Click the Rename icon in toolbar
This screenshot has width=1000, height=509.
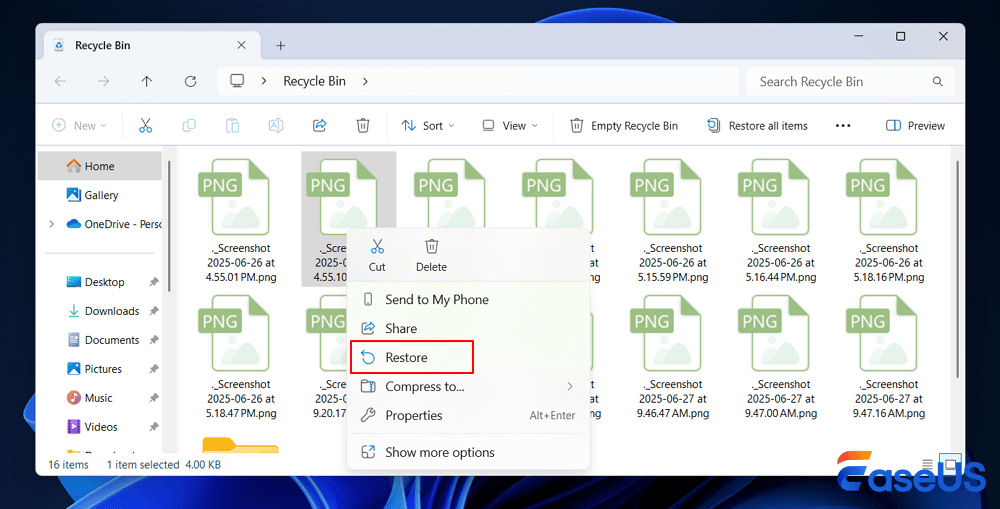tap(276, 126)
